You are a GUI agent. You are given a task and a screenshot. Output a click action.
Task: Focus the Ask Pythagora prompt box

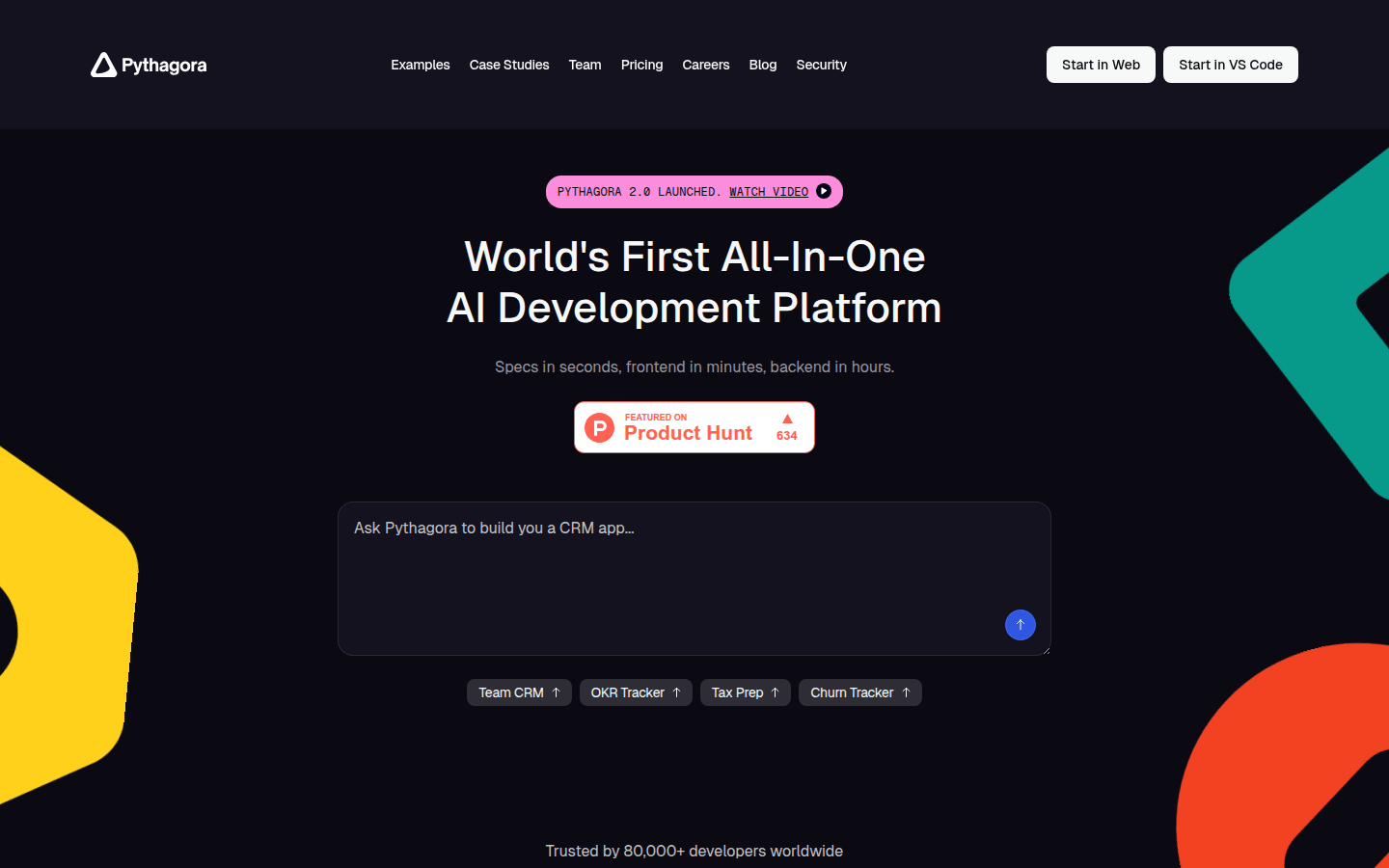[x=694, y=579]
